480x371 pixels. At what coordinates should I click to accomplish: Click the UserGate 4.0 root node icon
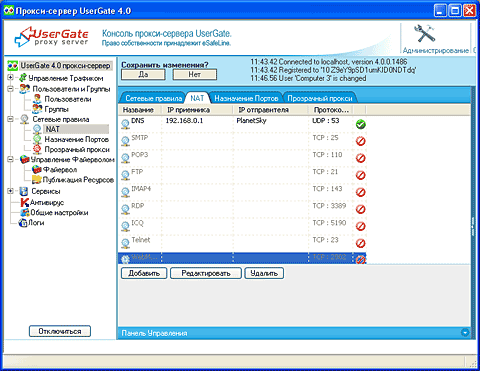[x=13, y=66]
